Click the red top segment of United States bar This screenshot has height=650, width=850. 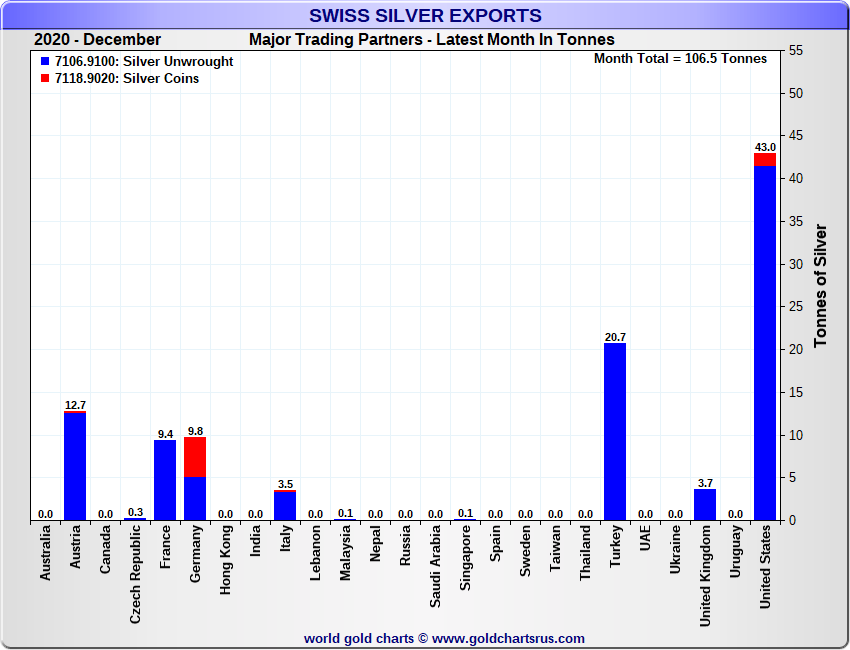[x=765, y=159]
